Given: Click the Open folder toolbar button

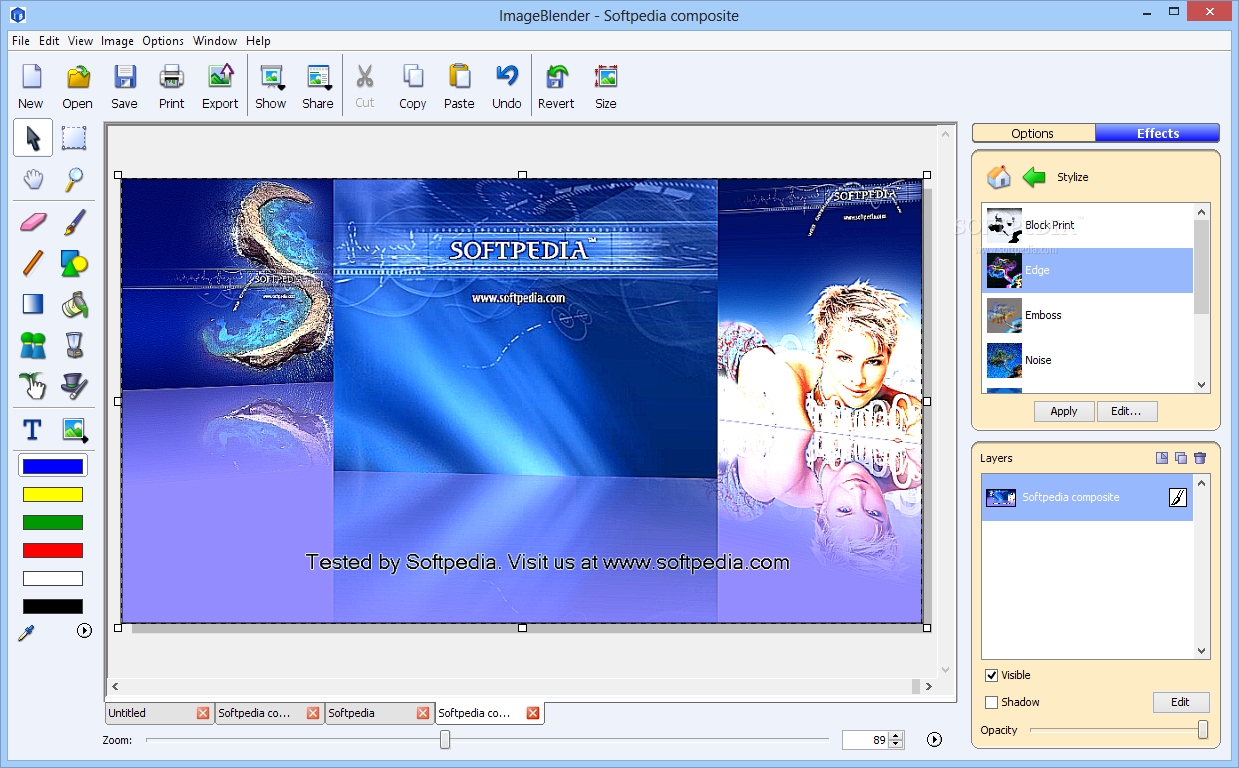Looking at the screenshot, I should tap(77, 87).
